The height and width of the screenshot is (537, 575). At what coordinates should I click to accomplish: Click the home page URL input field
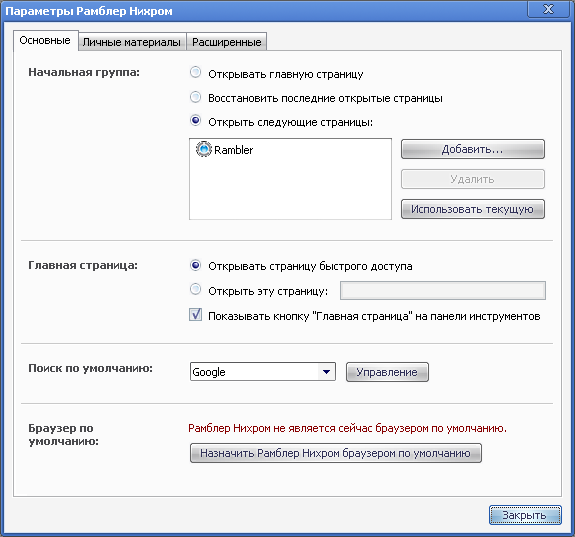[443, 291]
